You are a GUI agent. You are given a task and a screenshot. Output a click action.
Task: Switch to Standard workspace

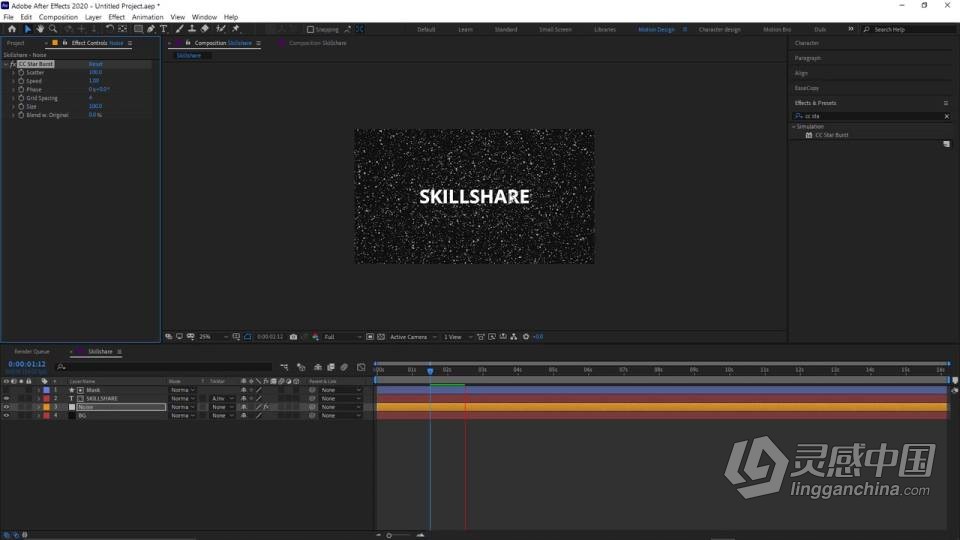506,29
